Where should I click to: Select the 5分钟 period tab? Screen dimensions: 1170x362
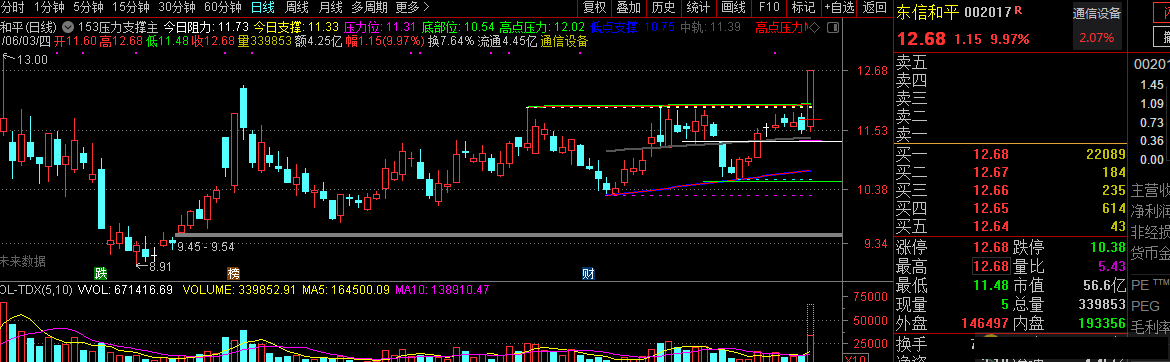pyautogui.click(x=88, y=7)
